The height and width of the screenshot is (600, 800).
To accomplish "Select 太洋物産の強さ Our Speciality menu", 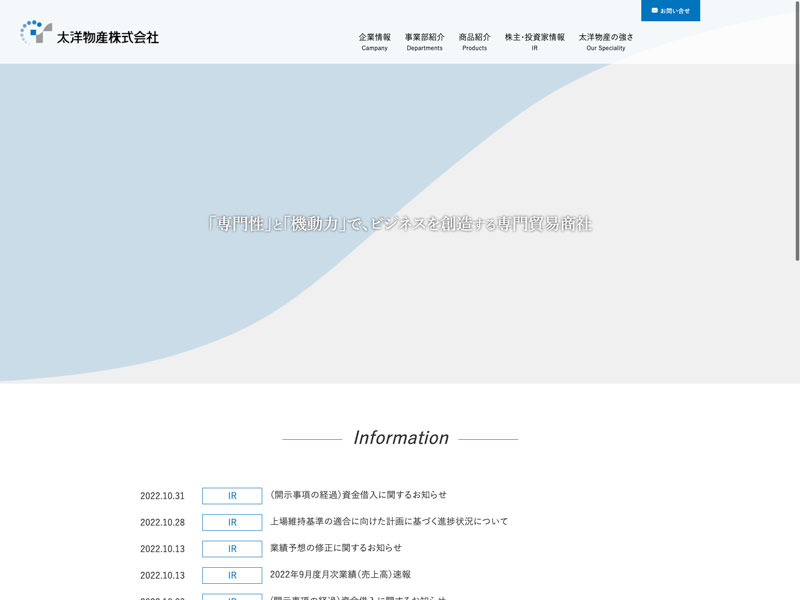I will (x=605, y=41).
